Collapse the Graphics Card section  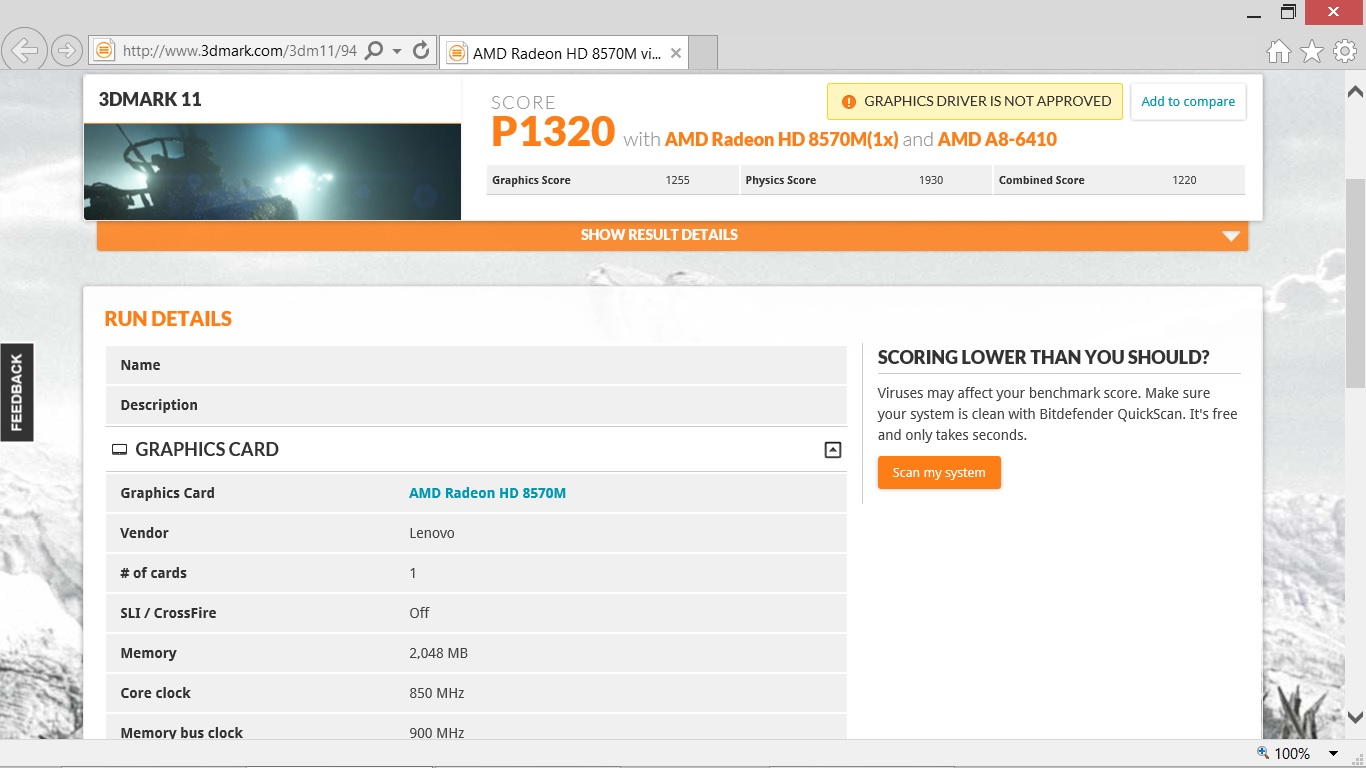(x=832, y=450)
